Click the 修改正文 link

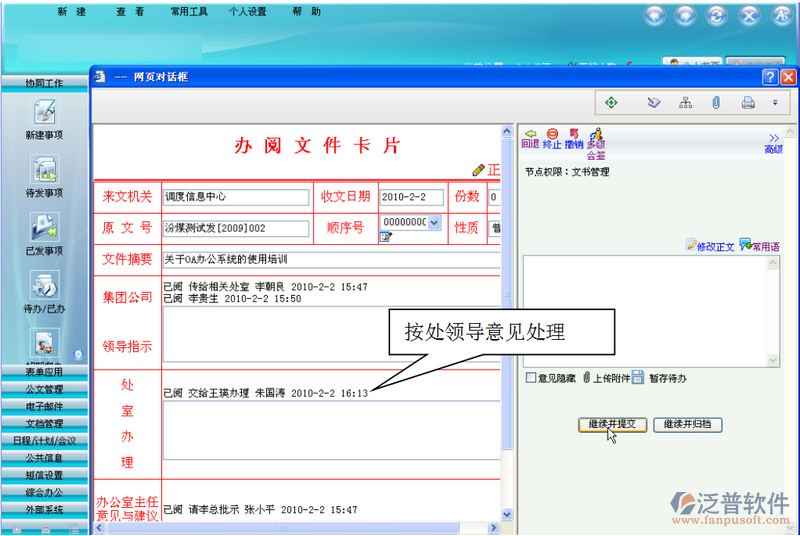tap(710, 246)
